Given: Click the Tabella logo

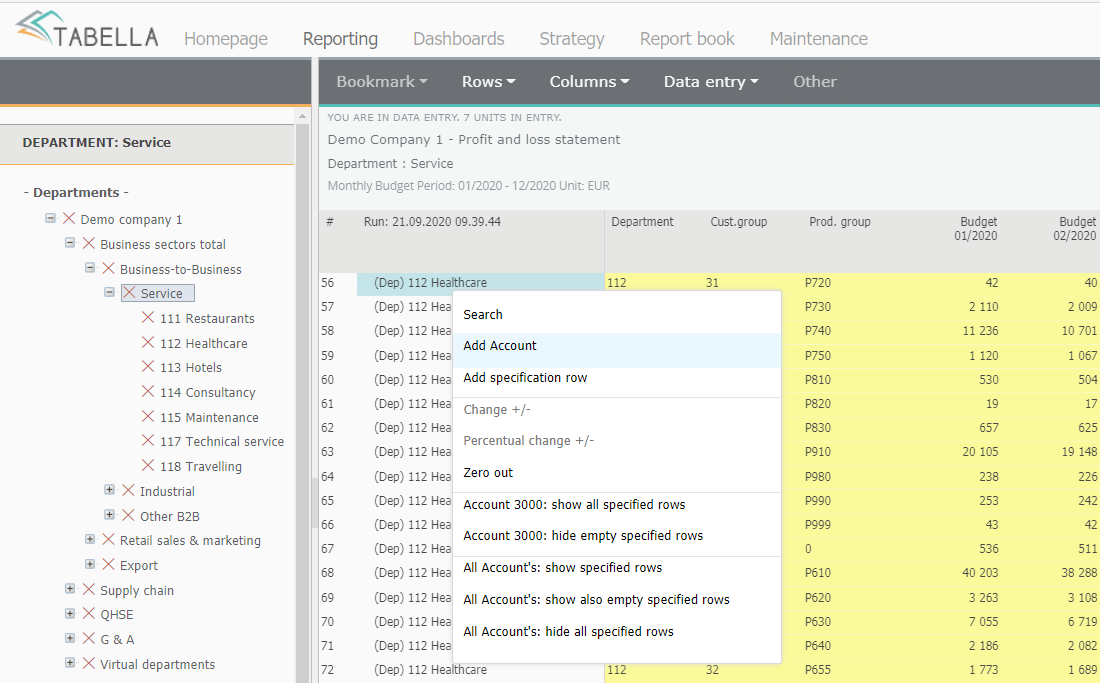Looking at the screenshot, I should coord(87,29).
